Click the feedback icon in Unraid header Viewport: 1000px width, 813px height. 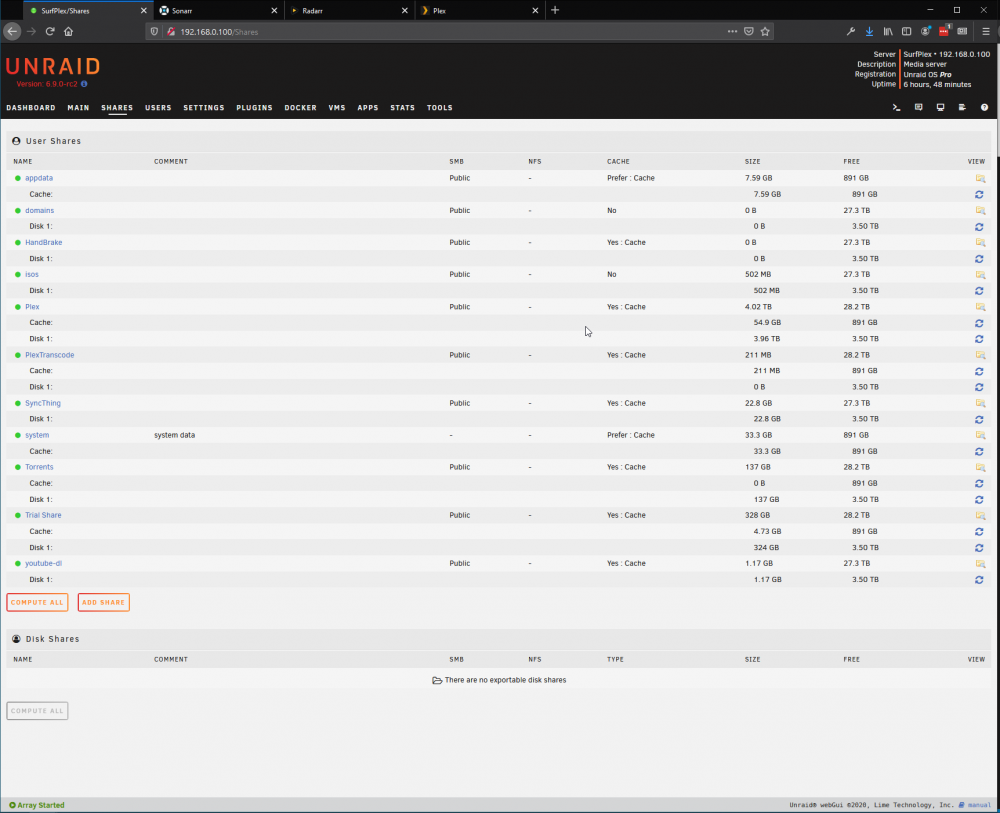pyautogui.click(x=918, y=108)
